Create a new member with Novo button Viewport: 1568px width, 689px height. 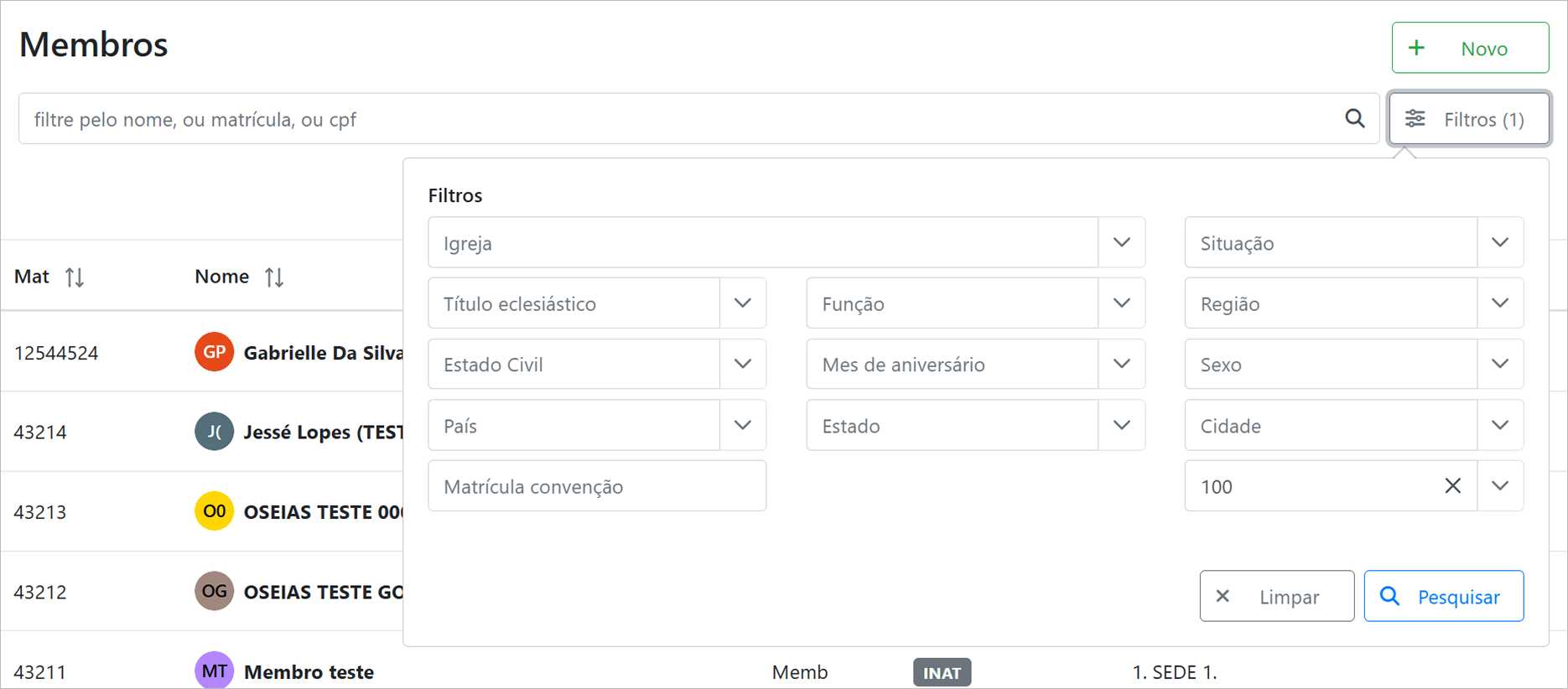(x=1469, y=48)
